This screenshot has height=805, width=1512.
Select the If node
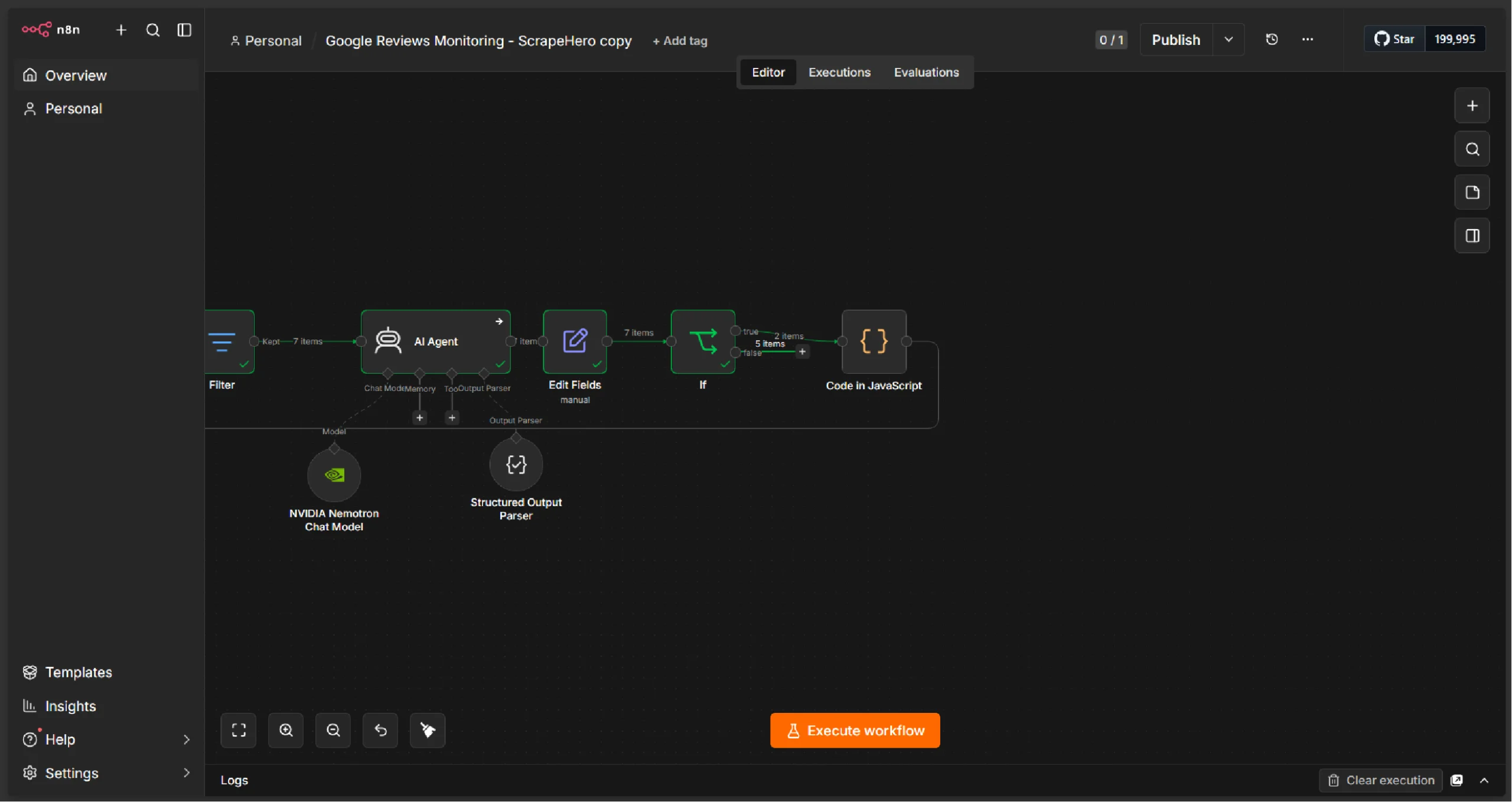(703, 342)
